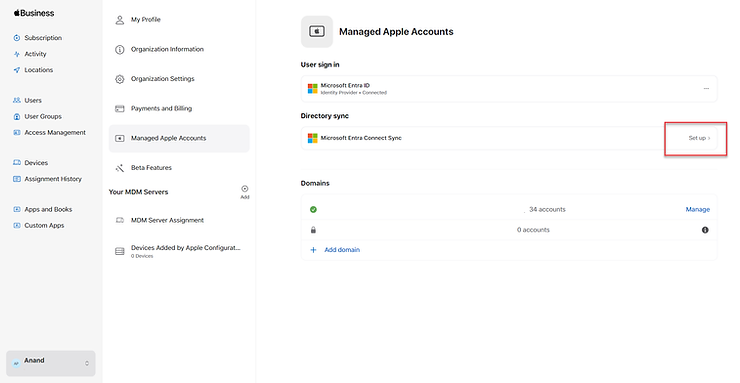Select the Locations arrow icon
Image resolution: width=740 pixels, height=383 pixels.
[x=17, y=70]
